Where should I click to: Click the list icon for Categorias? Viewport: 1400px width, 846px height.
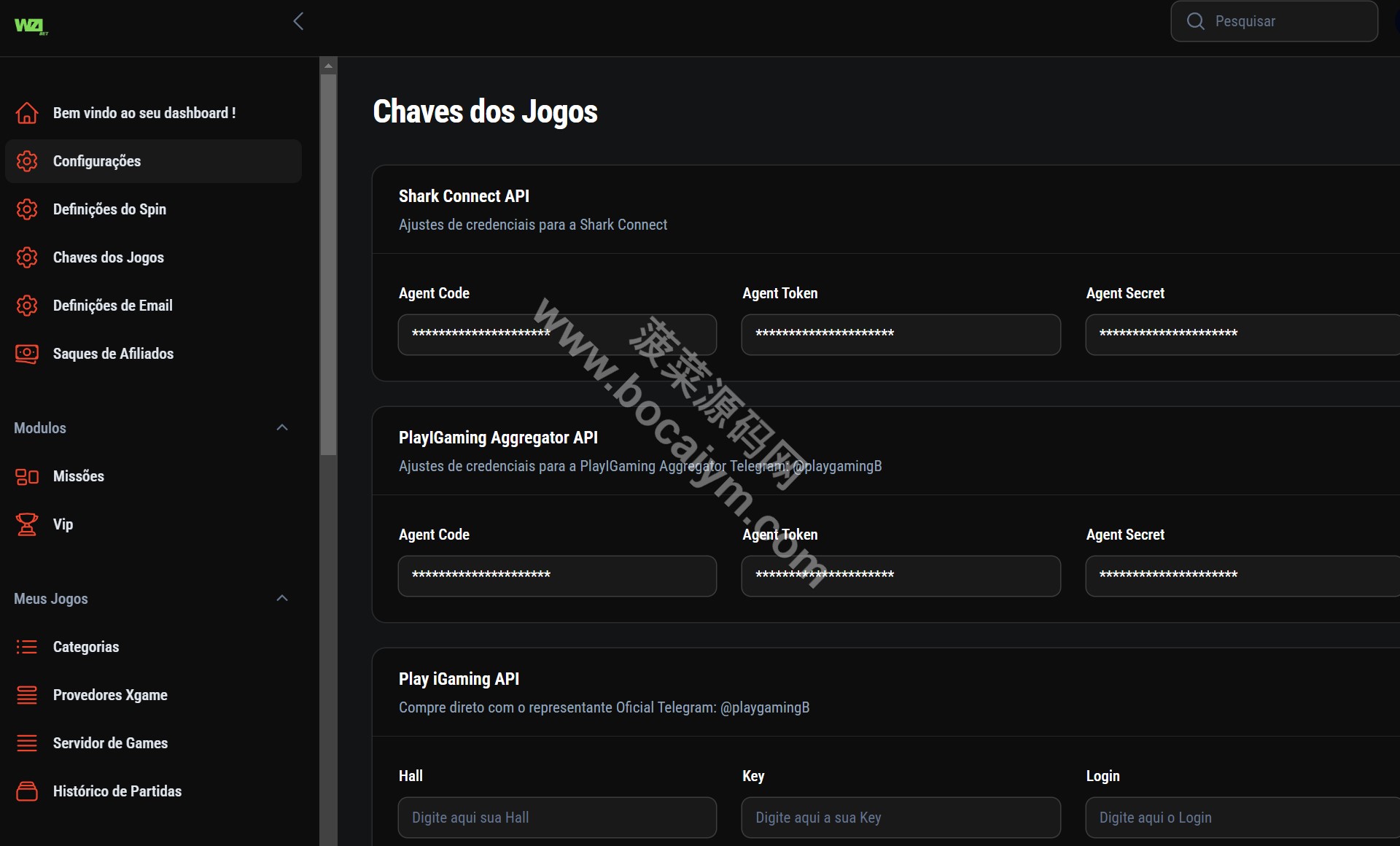point(27,647)
